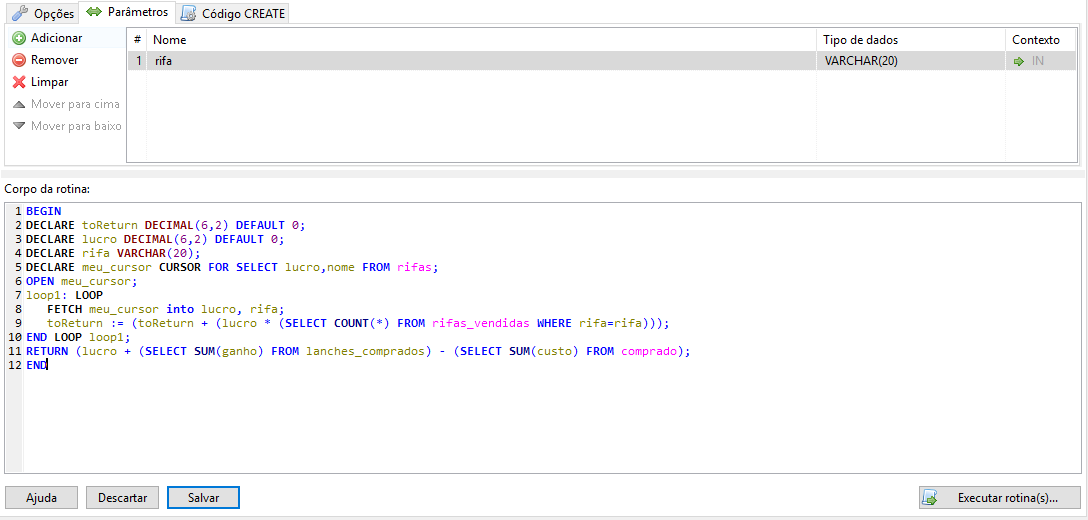Screen dimensions: 1088x520
Task: Click the Contexto column header
Action: click(1041, 40)
